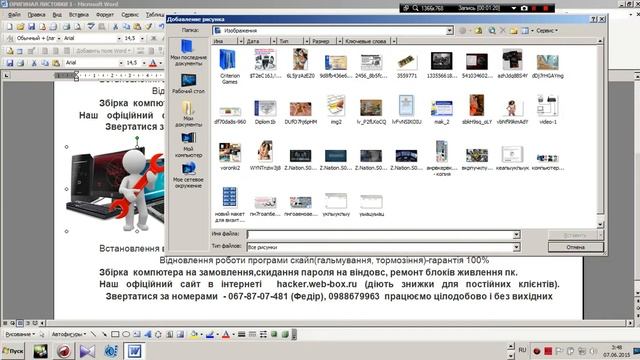Select Рабочий стол in dialog sidebar
This screenshot has height=360, width=640.
(x=188, y=84)
